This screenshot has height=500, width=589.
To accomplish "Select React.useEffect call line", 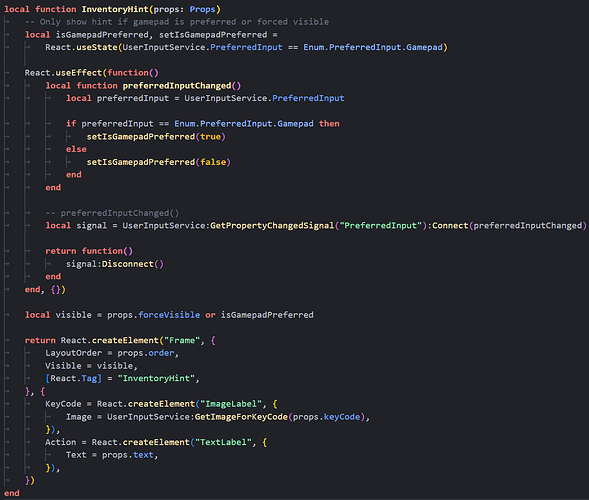I will click(x=91, y=73).
